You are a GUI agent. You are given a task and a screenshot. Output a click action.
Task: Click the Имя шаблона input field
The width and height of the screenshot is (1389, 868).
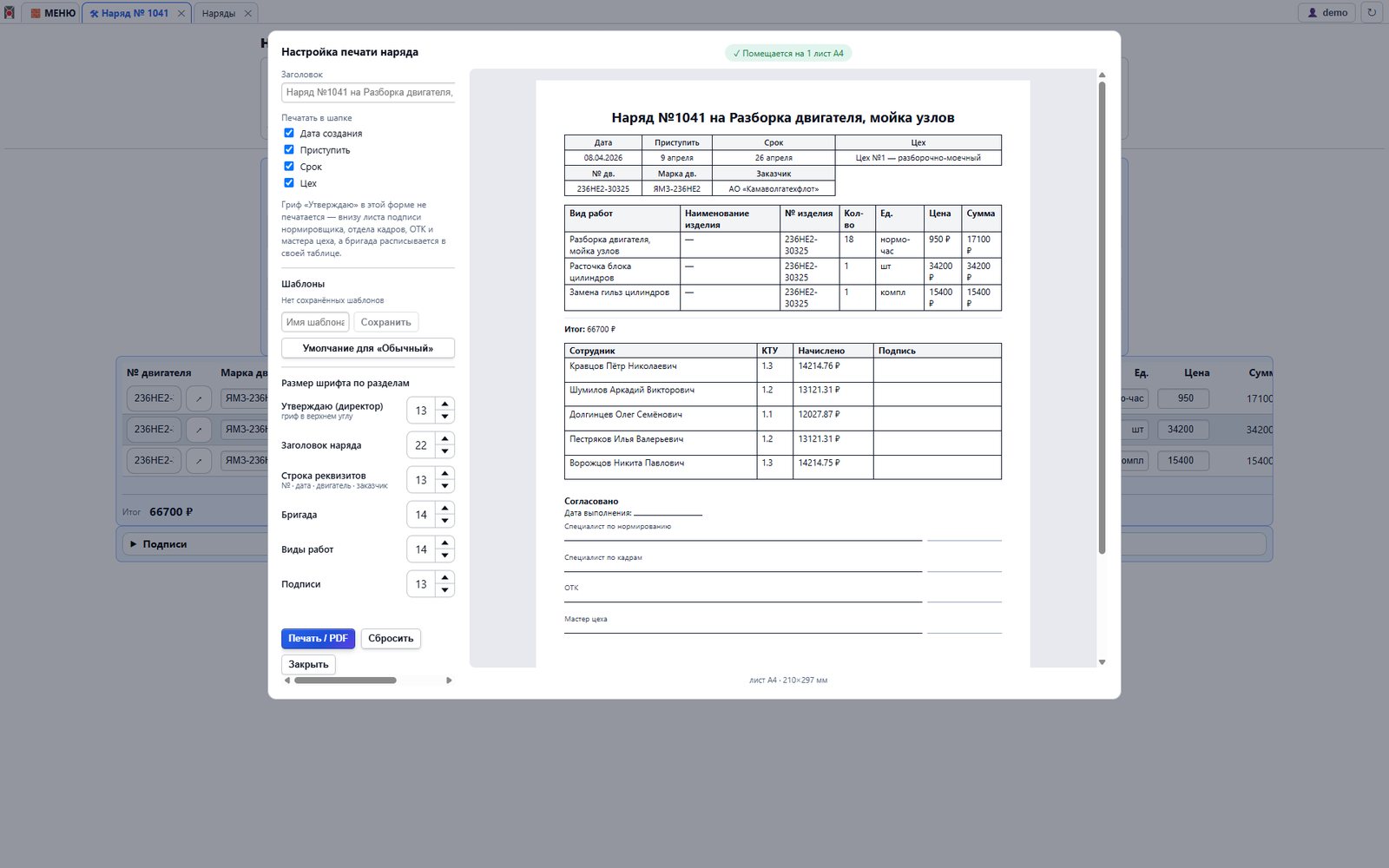pyautogui.click(x=315, y=322)
